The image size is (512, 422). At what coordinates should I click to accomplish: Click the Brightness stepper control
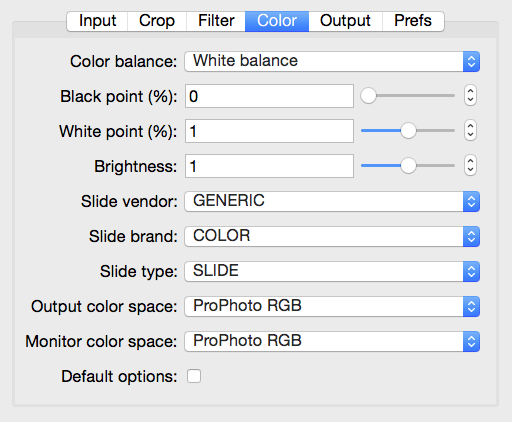pos(470,166)
